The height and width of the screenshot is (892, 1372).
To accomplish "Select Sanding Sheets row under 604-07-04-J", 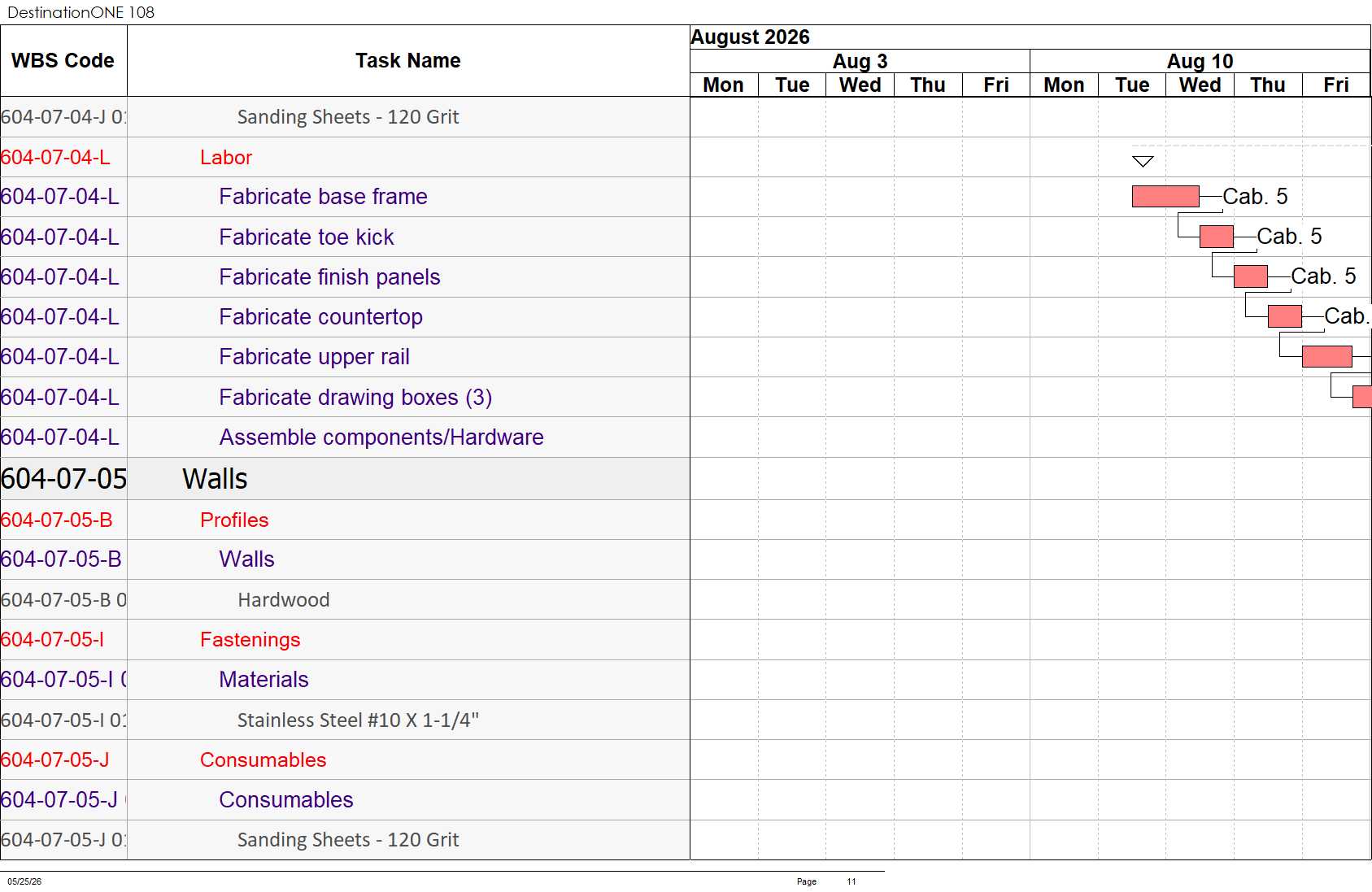I will pyautogui.click(x=345, y=117).
